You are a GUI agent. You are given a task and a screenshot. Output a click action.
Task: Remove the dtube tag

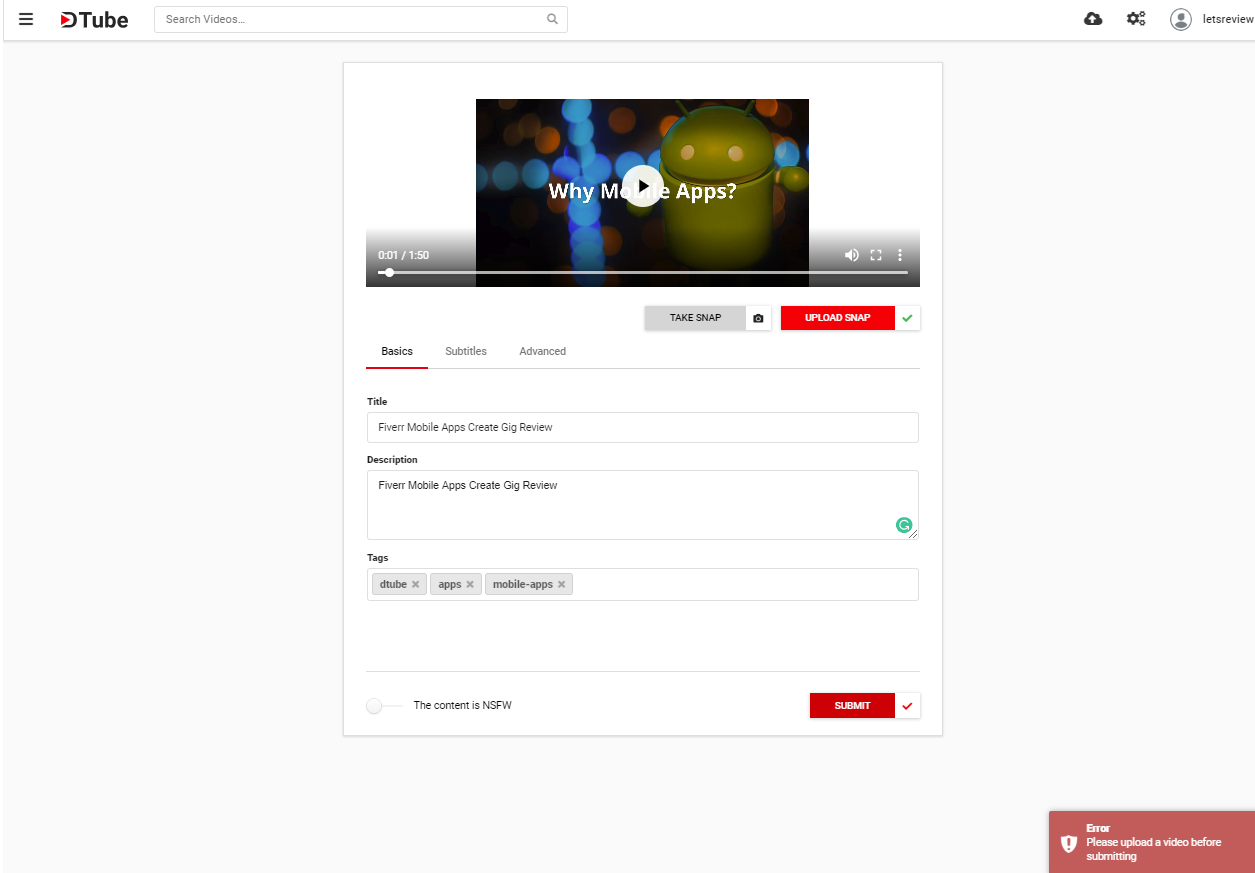pos(415,584)
